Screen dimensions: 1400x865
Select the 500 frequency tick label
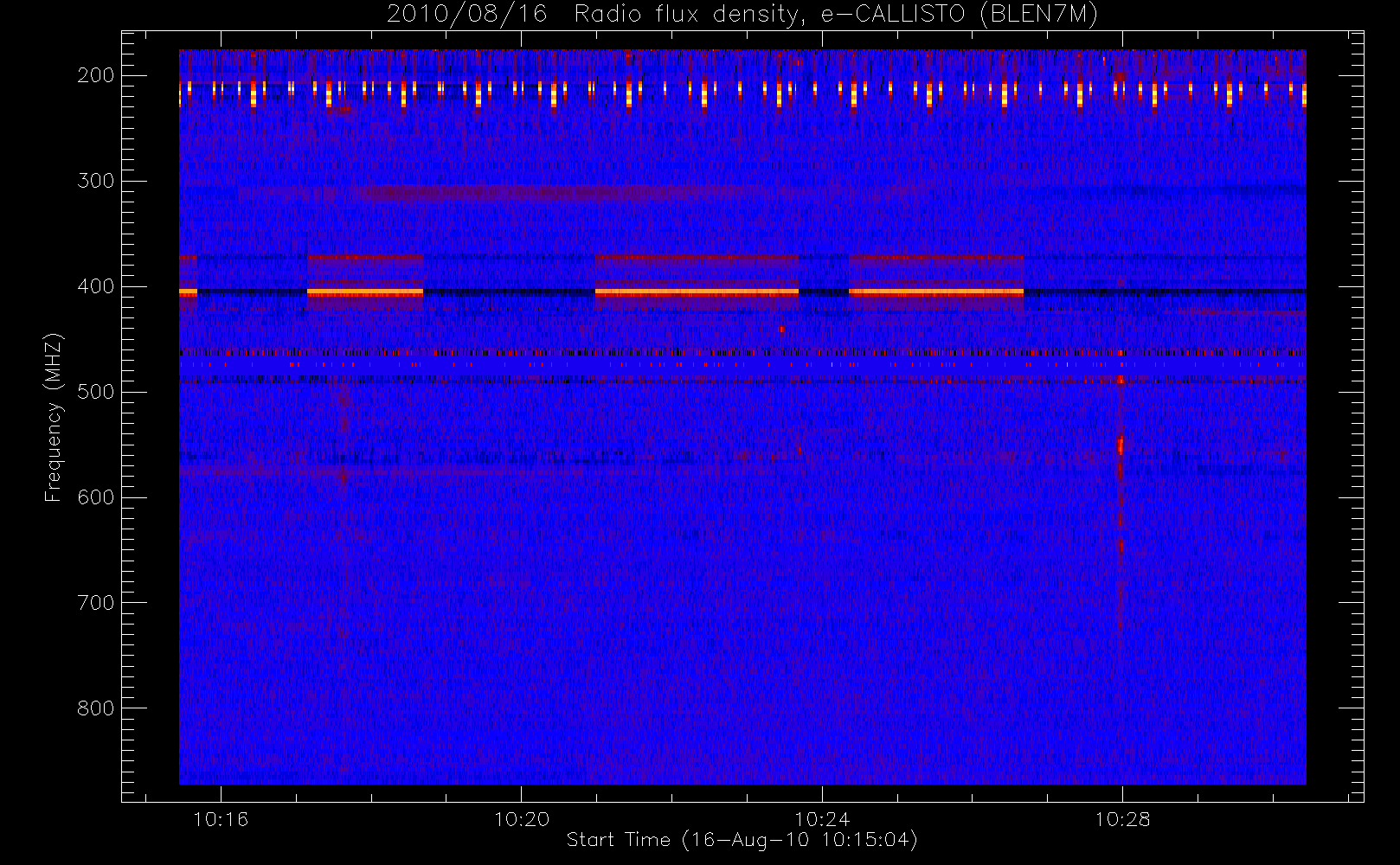pyautogui.click(x=96, y=392)
